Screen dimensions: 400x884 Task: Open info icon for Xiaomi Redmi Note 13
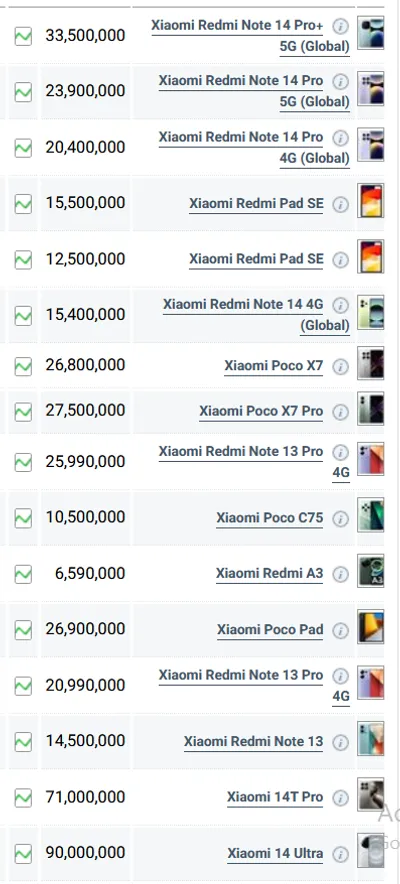pyautogui.click(x=340, y=742)
